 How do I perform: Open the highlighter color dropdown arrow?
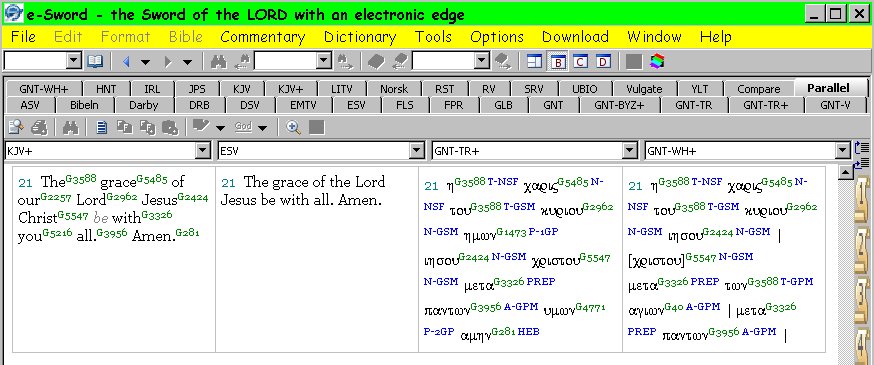click(x=220, y=128)
